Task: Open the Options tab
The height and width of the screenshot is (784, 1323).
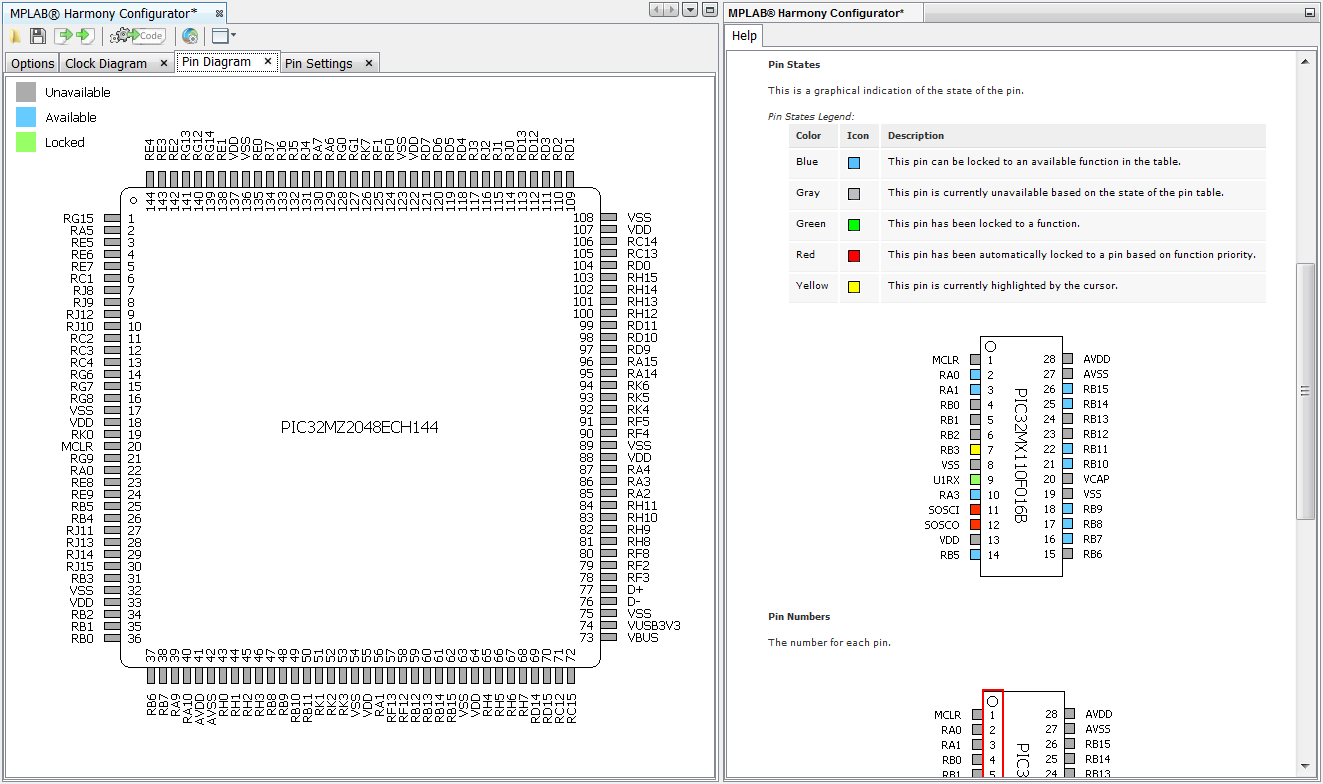Action: (x=31, y=62)
